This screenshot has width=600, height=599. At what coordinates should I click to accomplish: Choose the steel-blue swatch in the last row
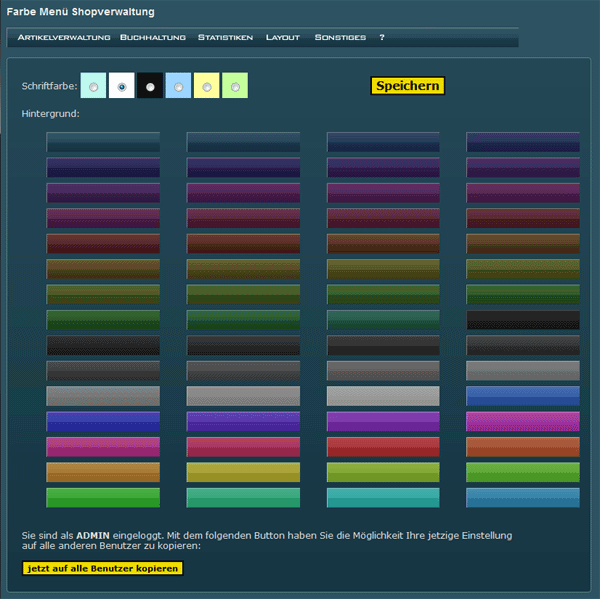coord(523,498)
